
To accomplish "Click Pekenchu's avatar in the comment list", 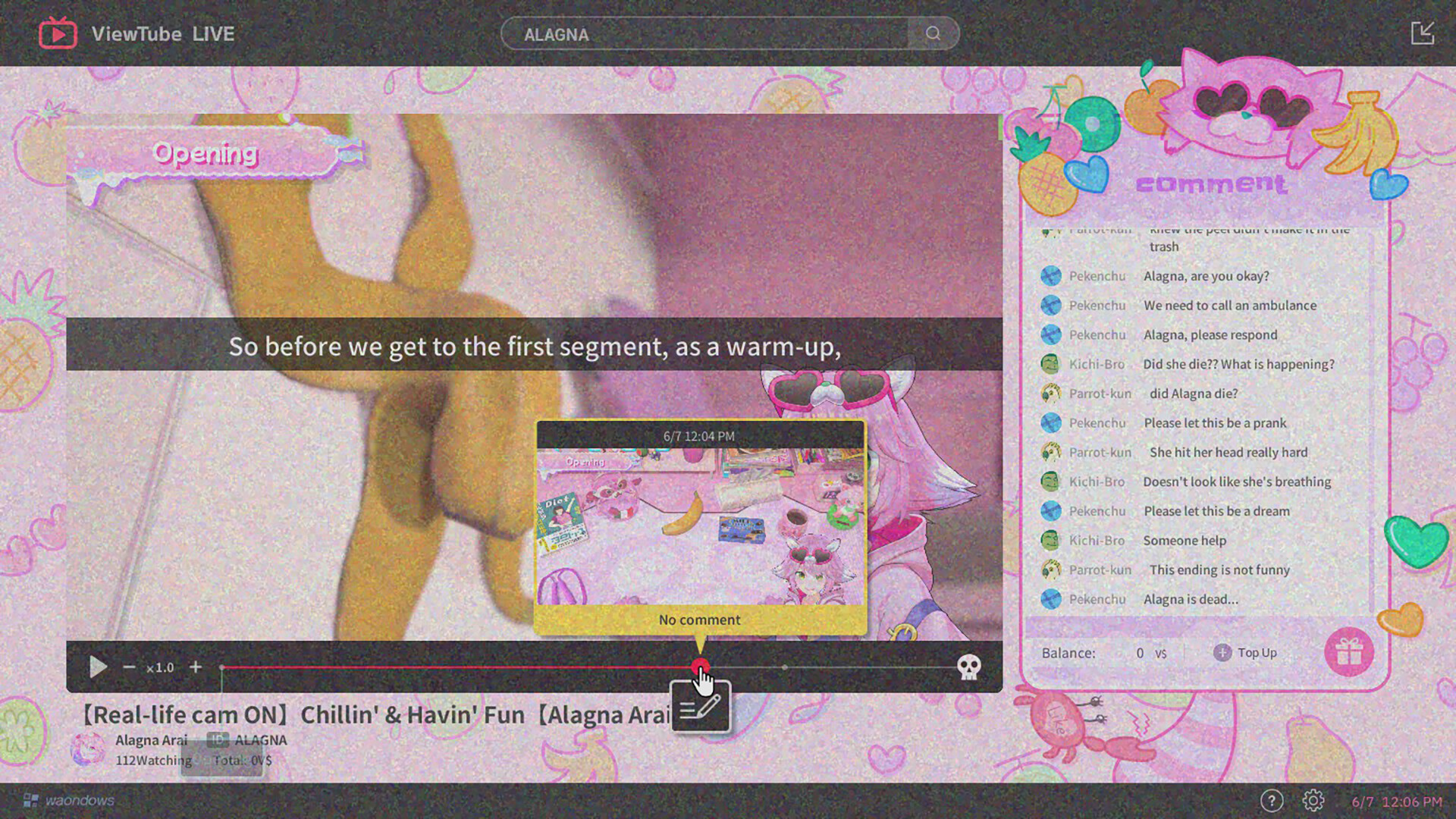I will coord(1051,276).
